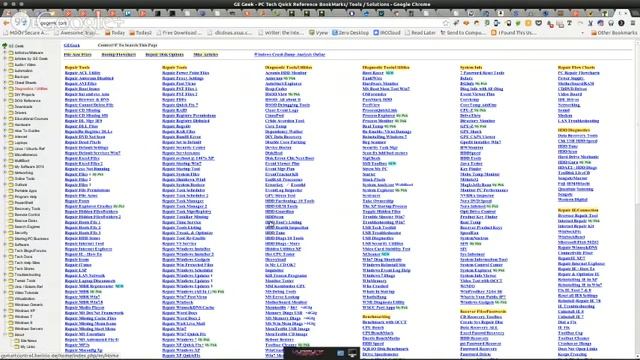Open the Vyew bookmark
The image size is (640, 360).
(x=318, y=33)
